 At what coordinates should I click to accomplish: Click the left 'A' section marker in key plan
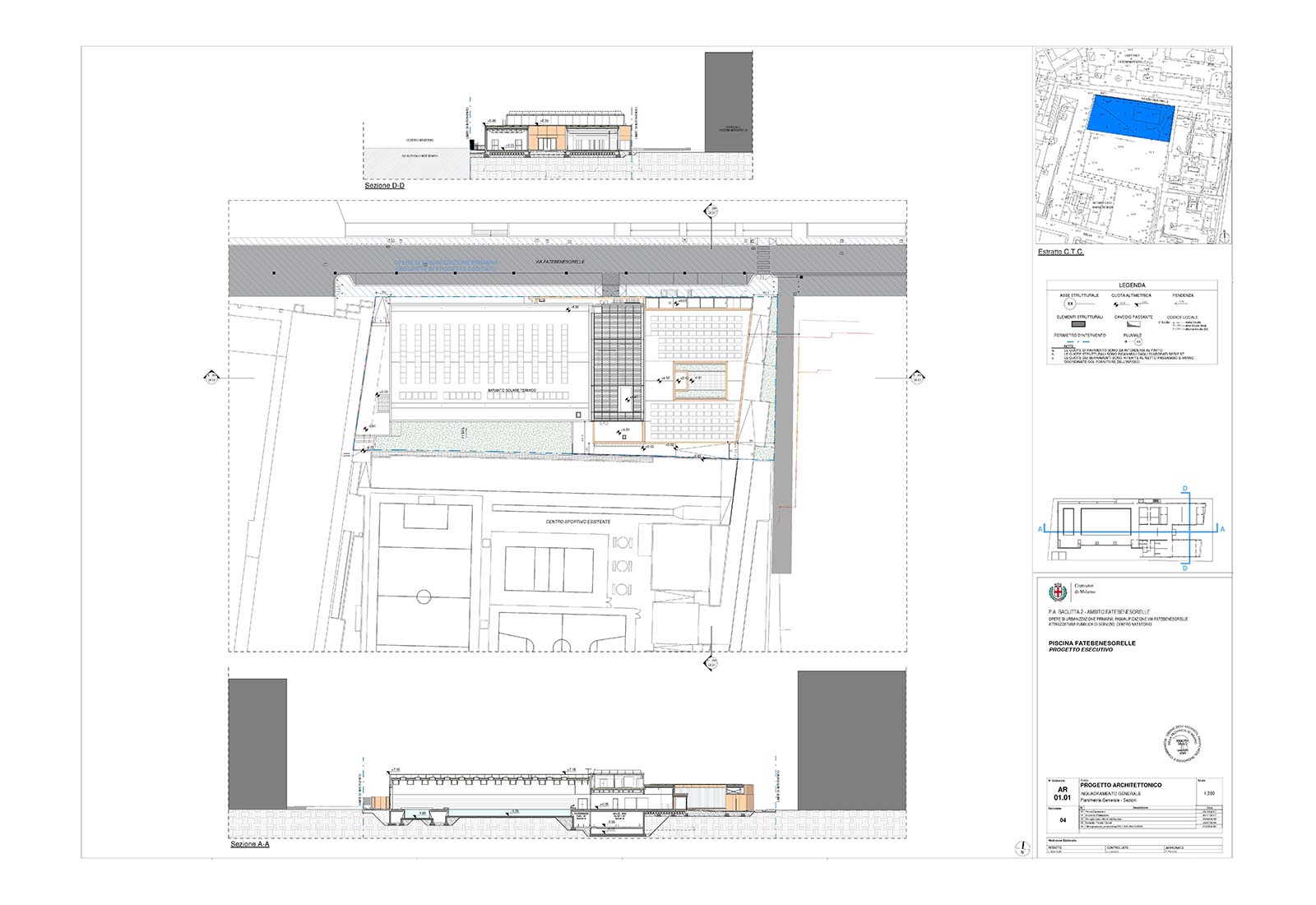pyautogui.click(x=1040, y=529)
